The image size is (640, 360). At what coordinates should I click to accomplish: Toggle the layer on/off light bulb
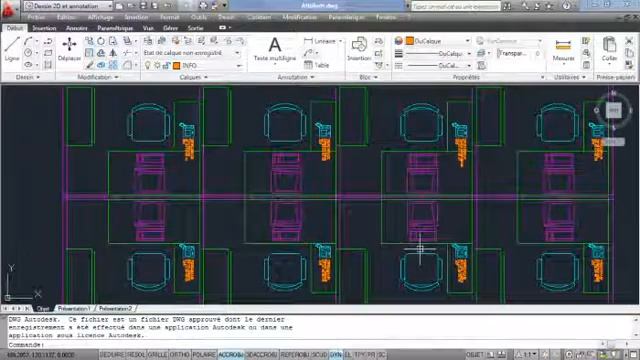pos(148,65)
